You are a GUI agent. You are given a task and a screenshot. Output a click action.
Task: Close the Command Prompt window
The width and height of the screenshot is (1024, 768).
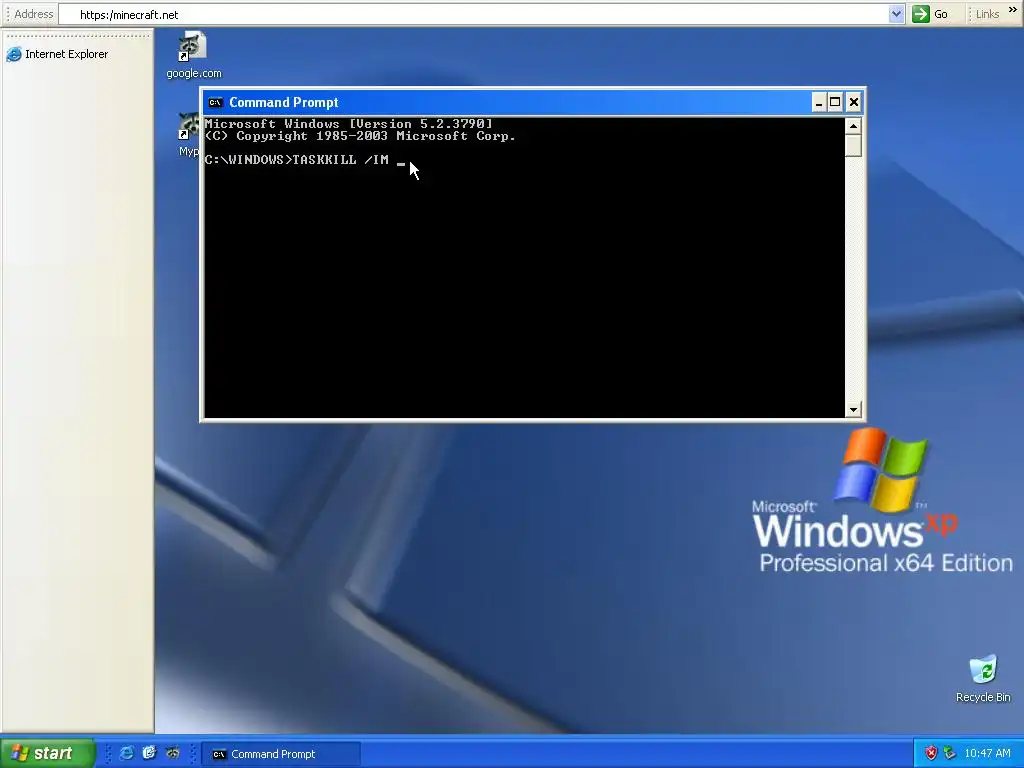pyautogui.click(x=854, y=103)
